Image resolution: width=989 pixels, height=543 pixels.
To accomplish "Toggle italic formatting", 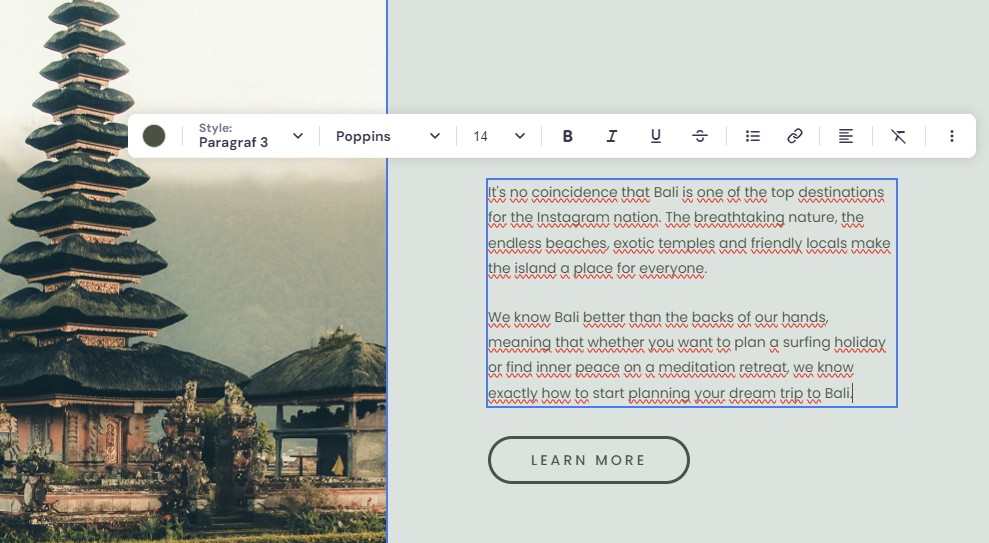I will pyautogui.click(x=612, y=136).
